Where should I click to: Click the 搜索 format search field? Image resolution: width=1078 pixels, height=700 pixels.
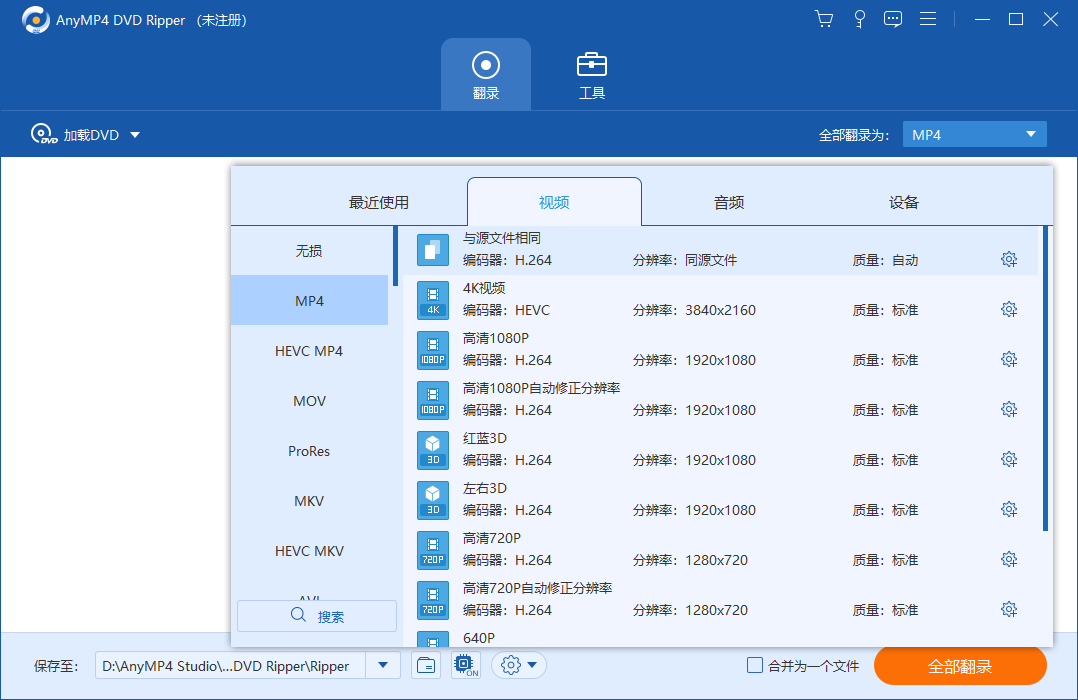[317, 616]
